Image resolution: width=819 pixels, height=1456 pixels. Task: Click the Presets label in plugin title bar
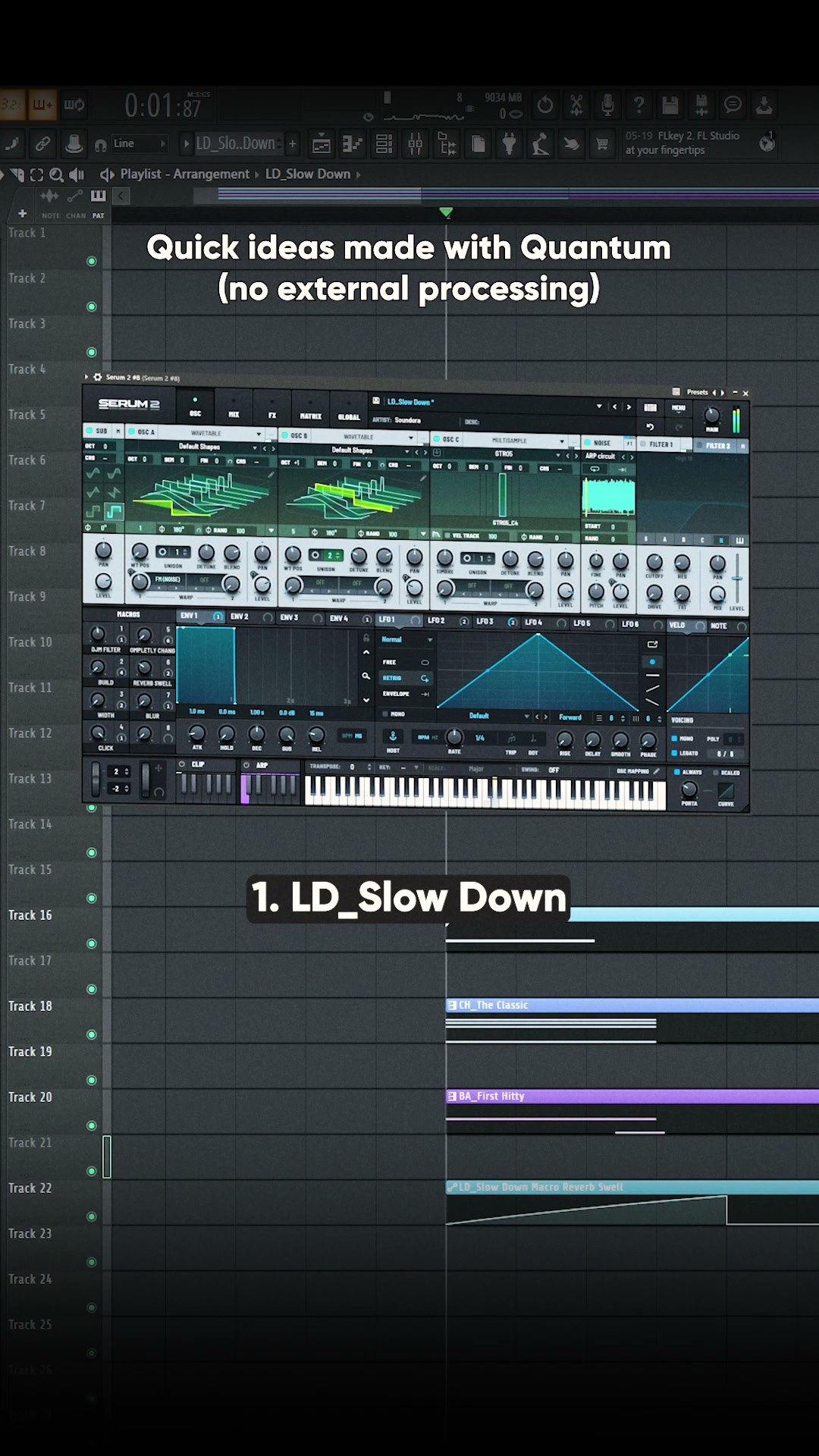click(698, 392)
